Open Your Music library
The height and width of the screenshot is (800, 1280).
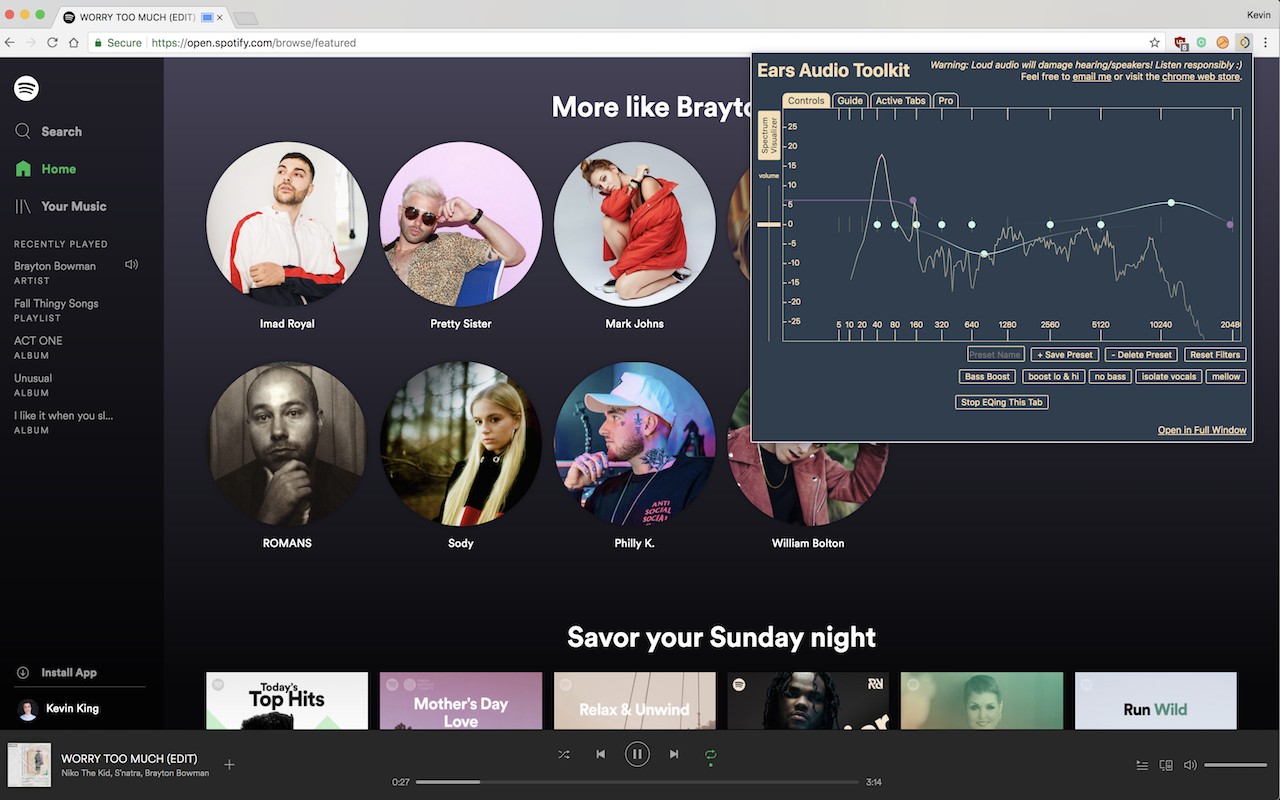coord(60,206)
